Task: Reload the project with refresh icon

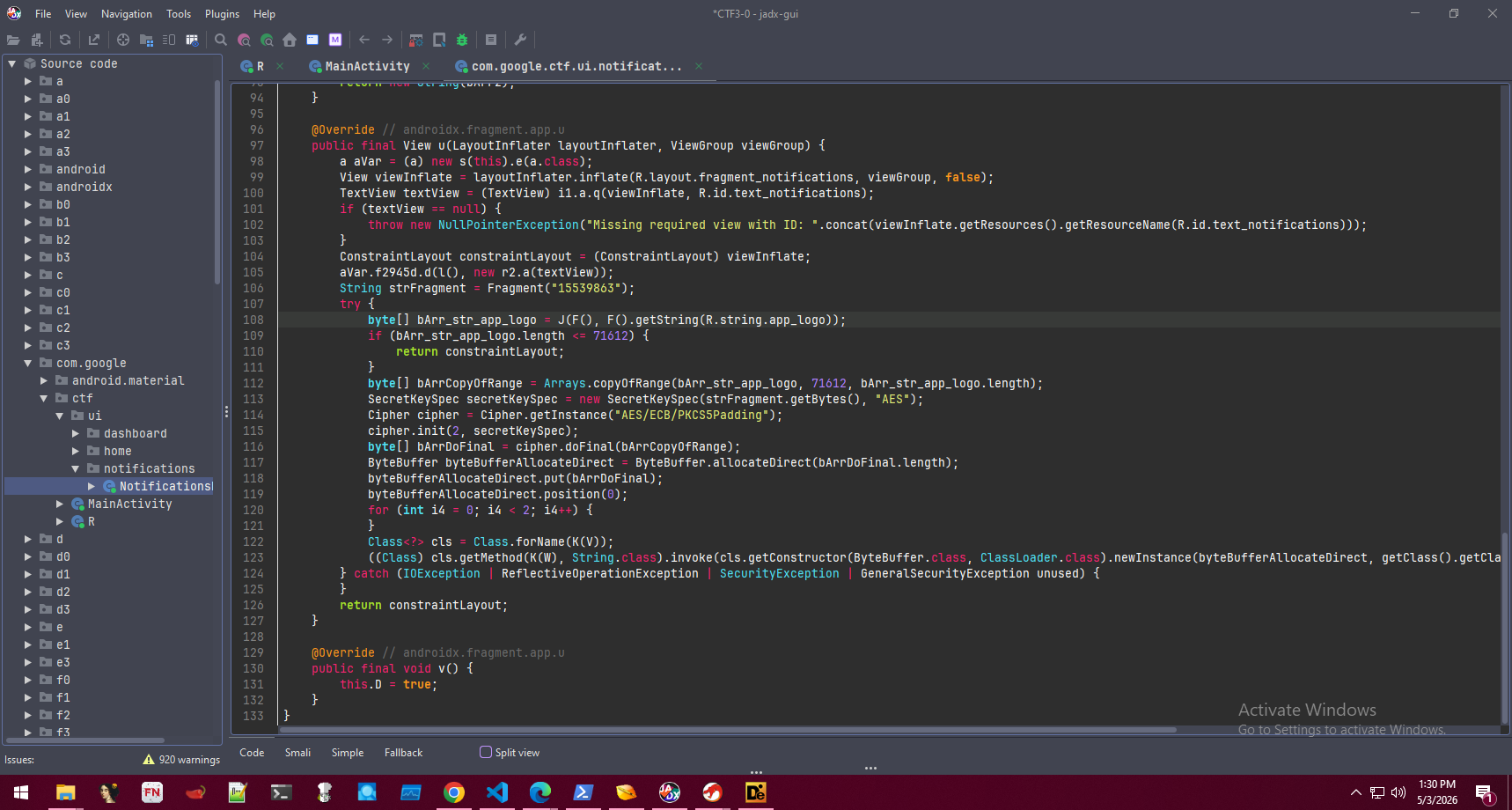Action: [x=65, y=40]
